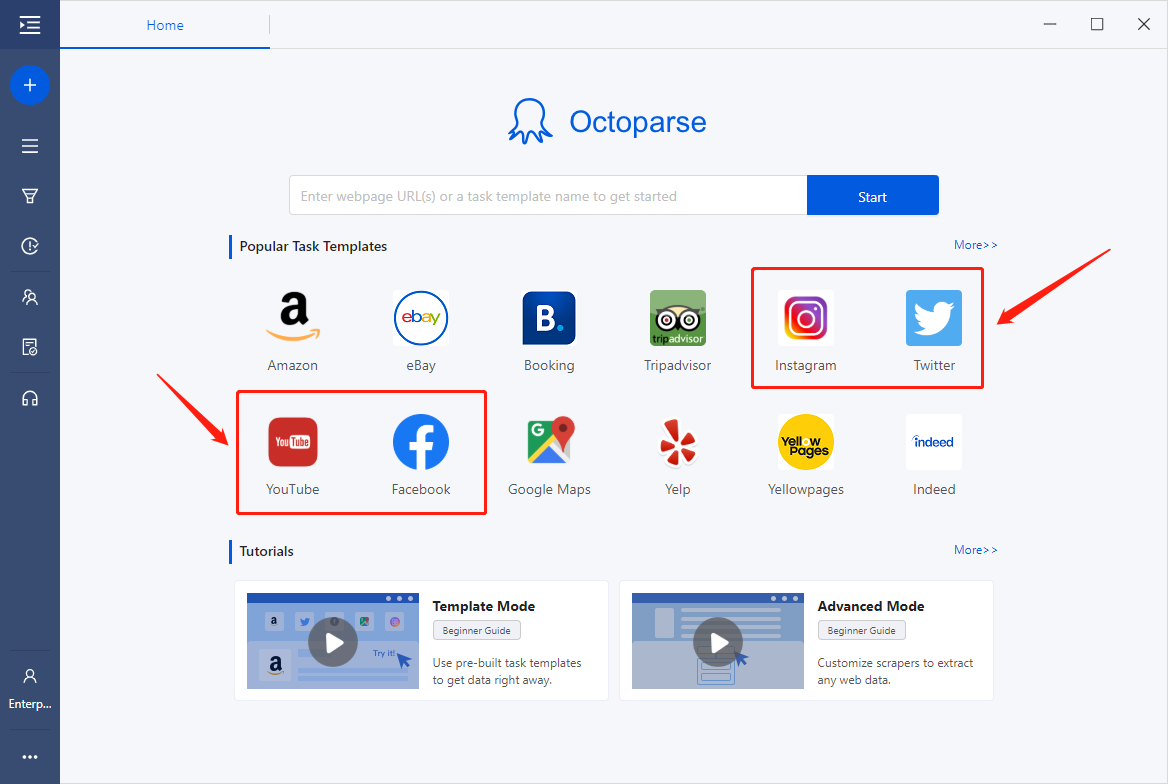Click the Popular Task Templates heading

(x=314, y=247)
